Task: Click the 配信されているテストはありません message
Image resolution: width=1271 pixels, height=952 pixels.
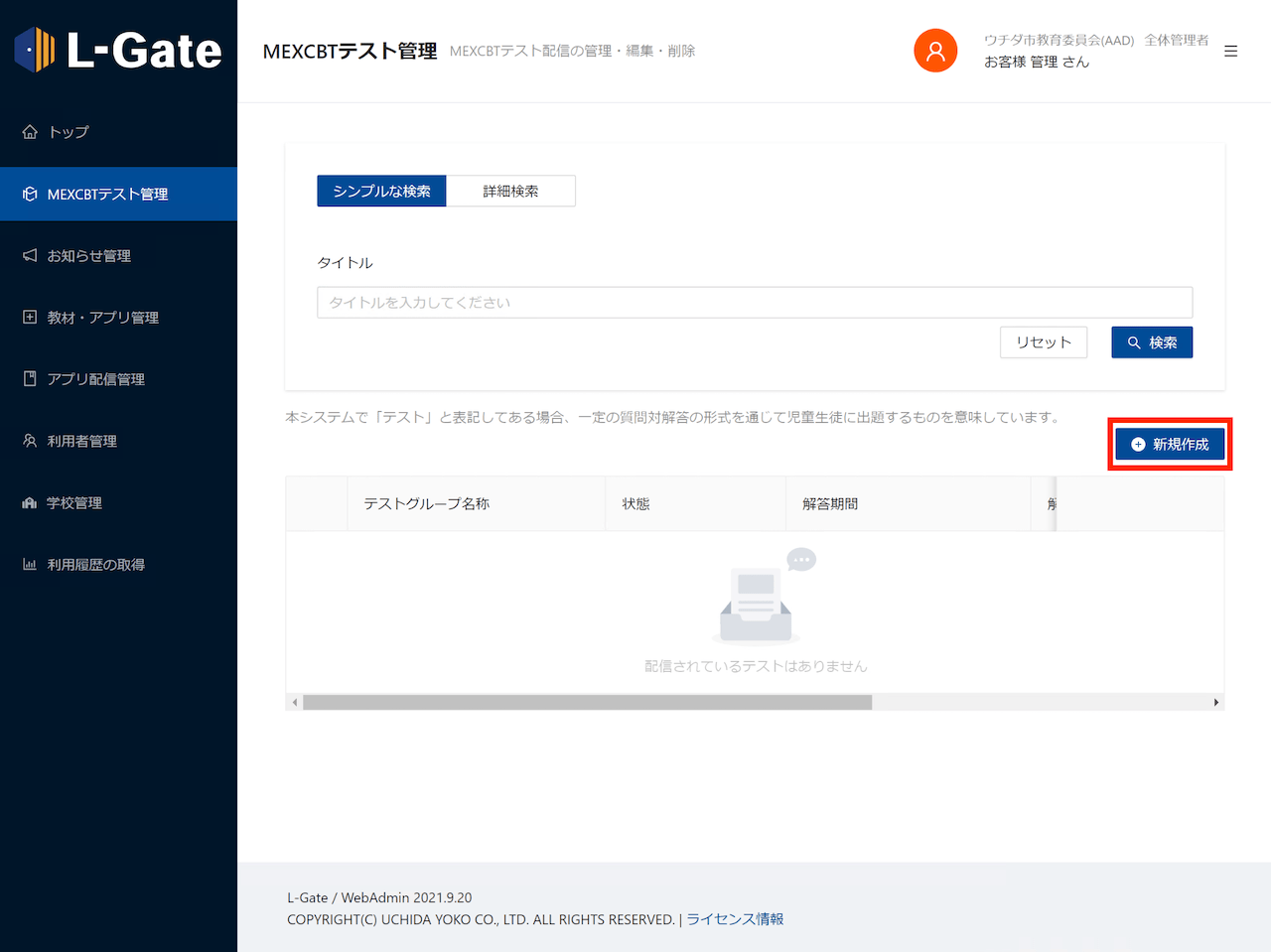Action: coord(756,666)
